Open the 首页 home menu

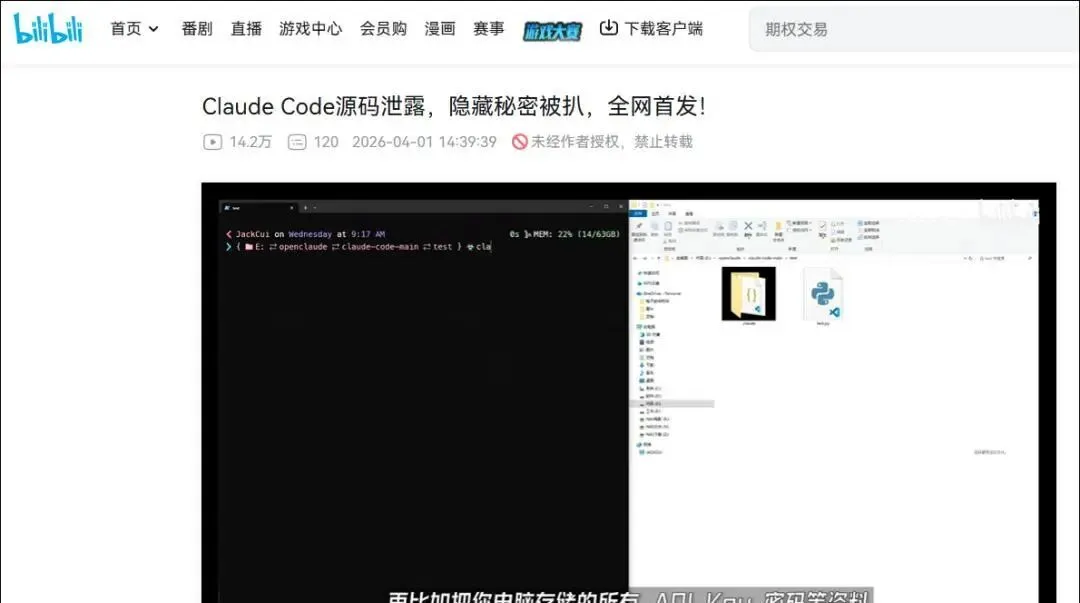pos(125,29)
